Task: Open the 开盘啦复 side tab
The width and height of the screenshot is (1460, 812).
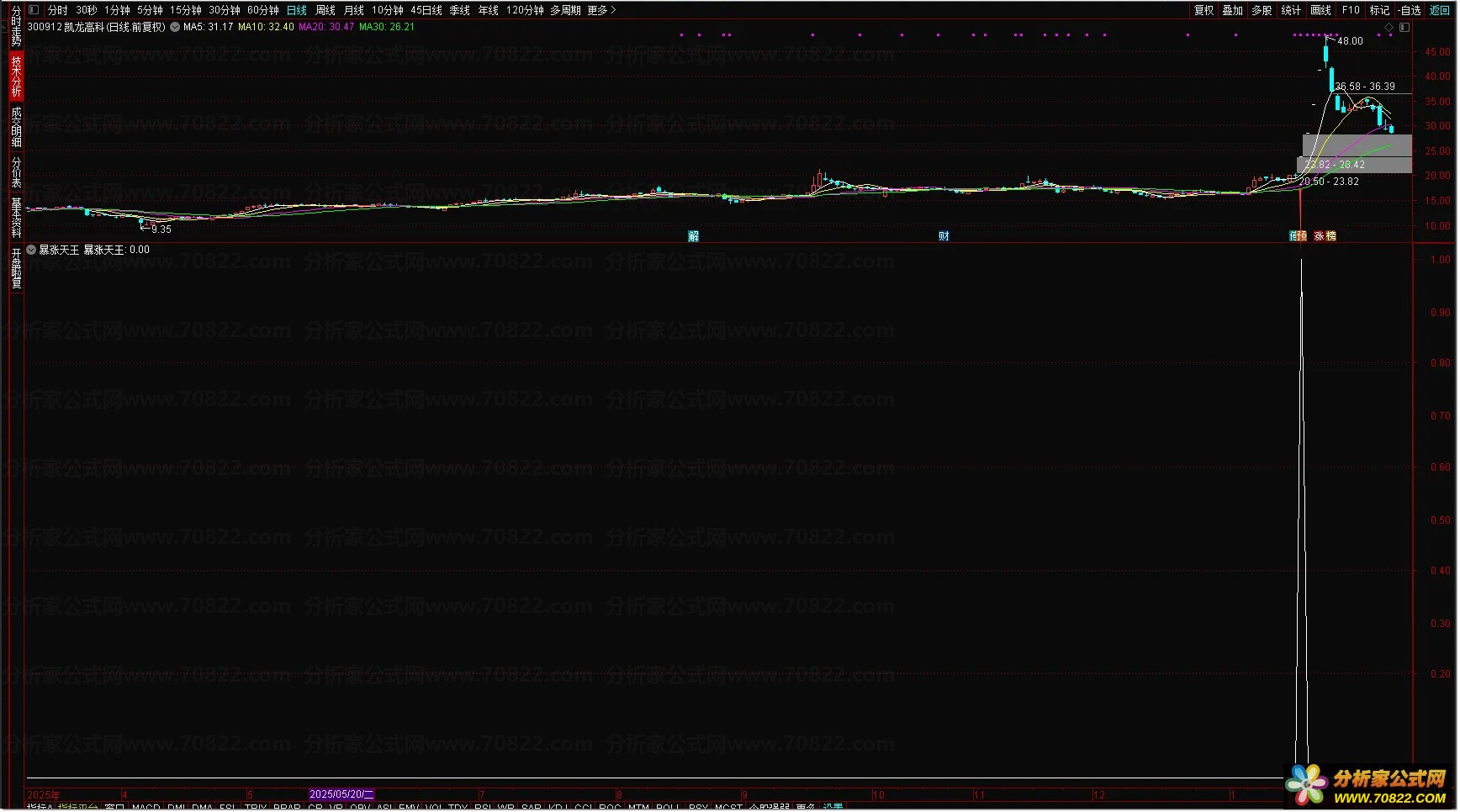Action: point(16,268)
